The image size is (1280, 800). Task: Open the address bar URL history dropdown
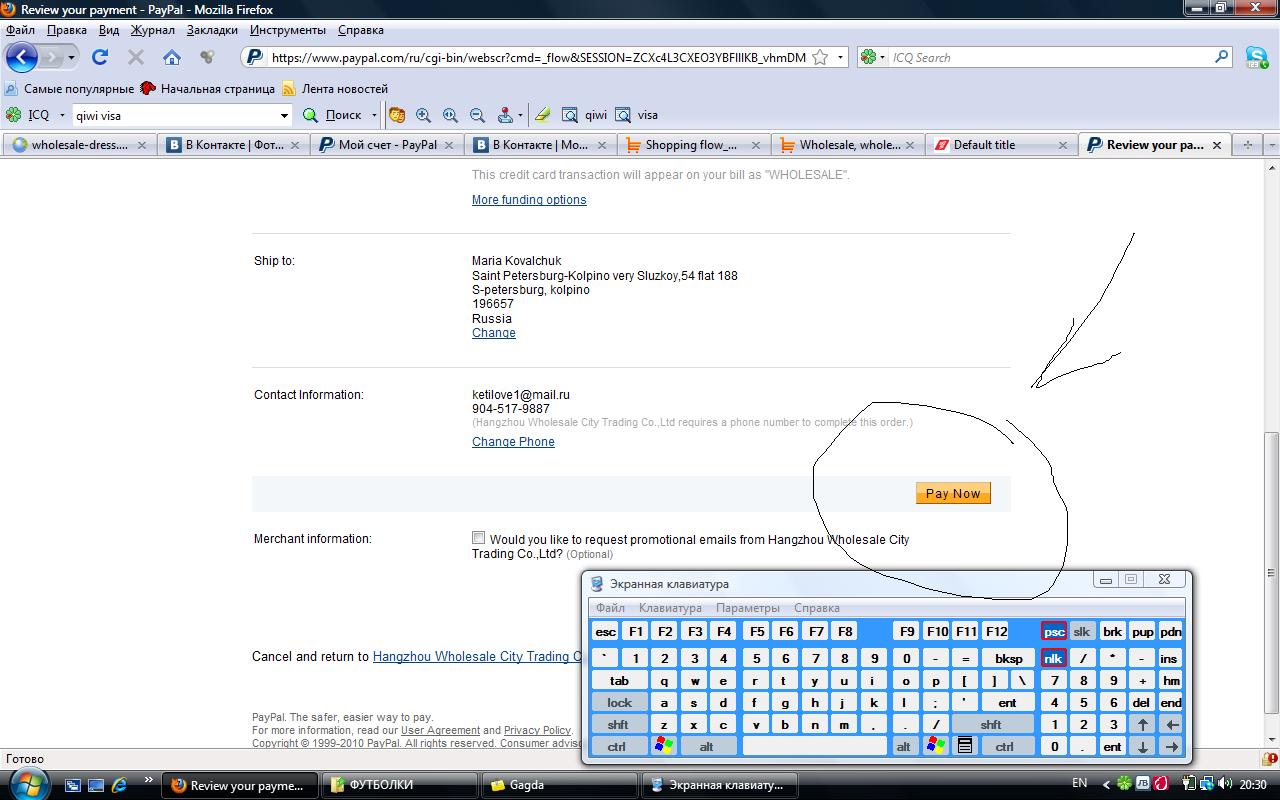pyautogui.click(x=840, y=57)
